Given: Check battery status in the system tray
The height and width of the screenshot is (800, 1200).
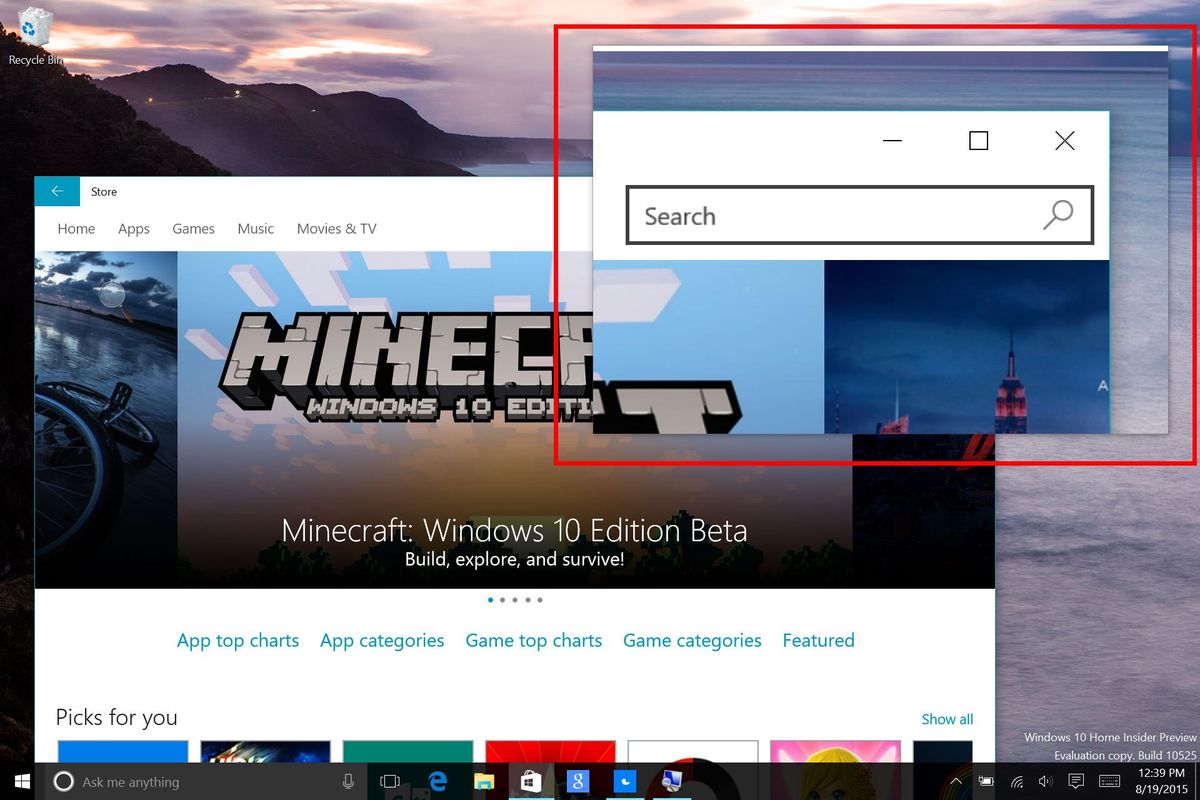Looking at the screenshot, I should [x=986, y=781].
